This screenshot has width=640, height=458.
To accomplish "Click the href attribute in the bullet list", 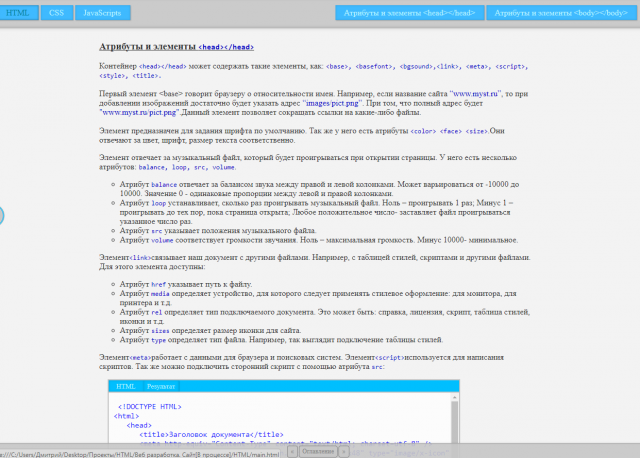I will (159, 284).
